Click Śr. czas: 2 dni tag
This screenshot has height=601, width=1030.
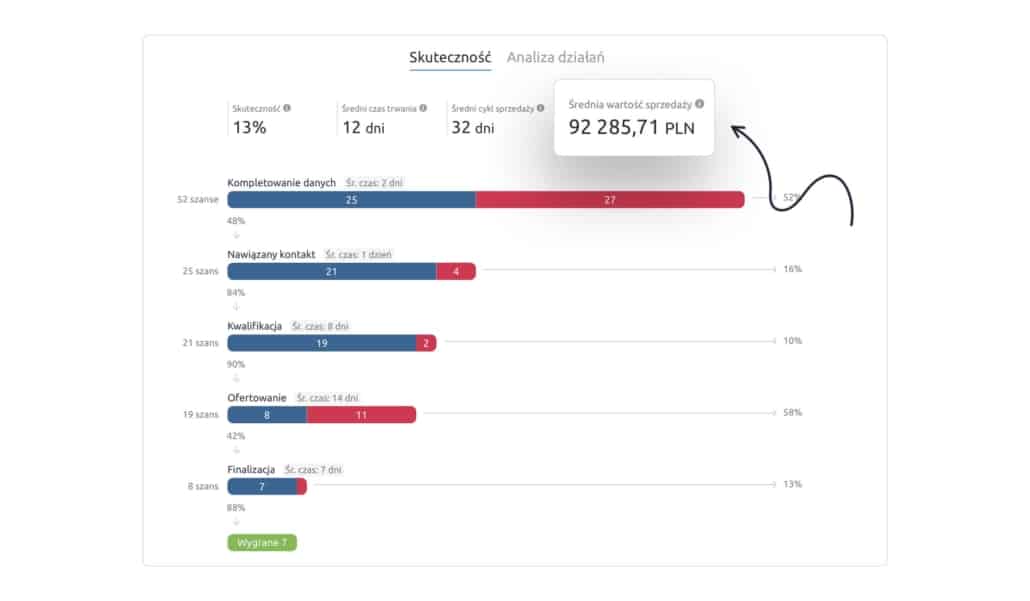coord(374,183)
